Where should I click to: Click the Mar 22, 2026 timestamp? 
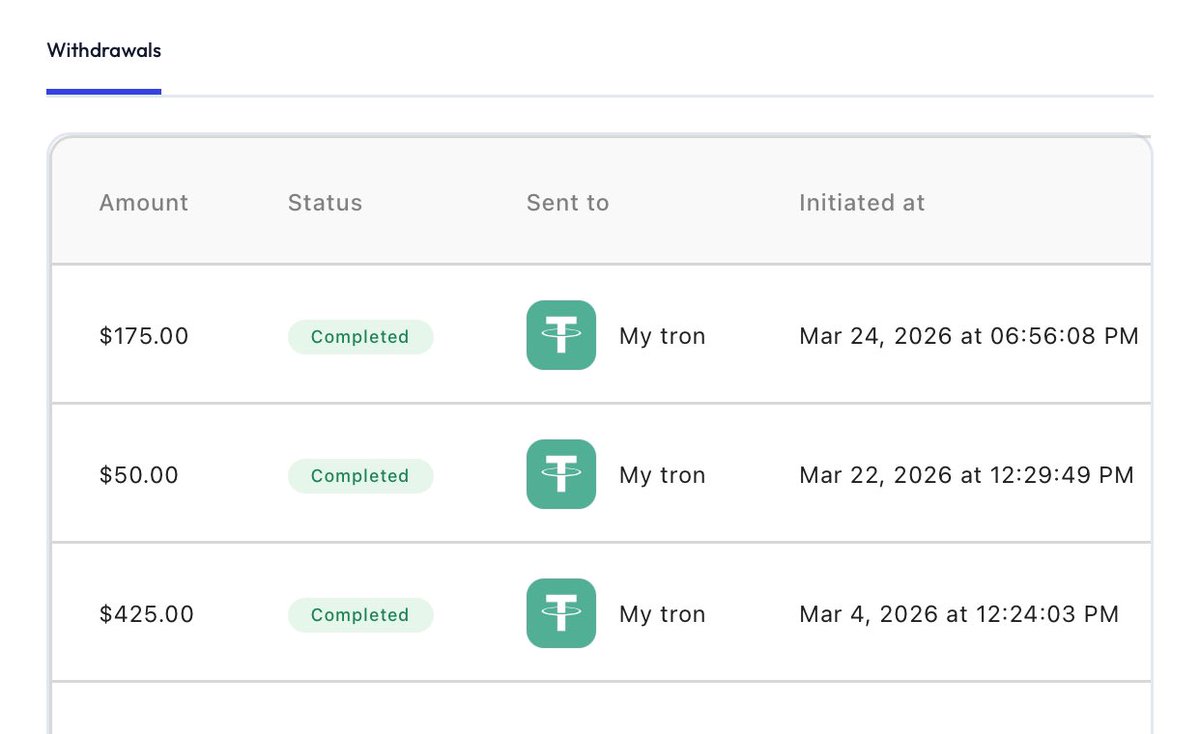[967, 476]
